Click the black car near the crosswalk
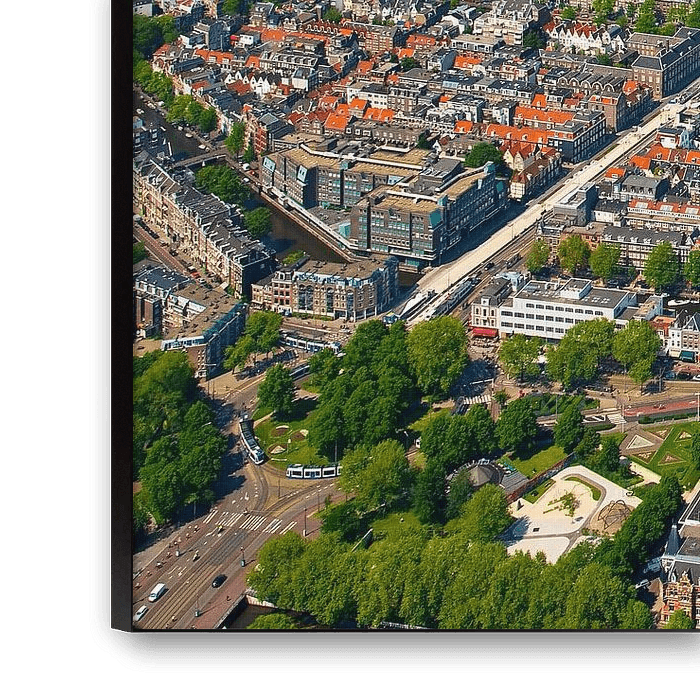Viewport: 700px width, 700px height. pyautogui.click(x=218, y=580)
